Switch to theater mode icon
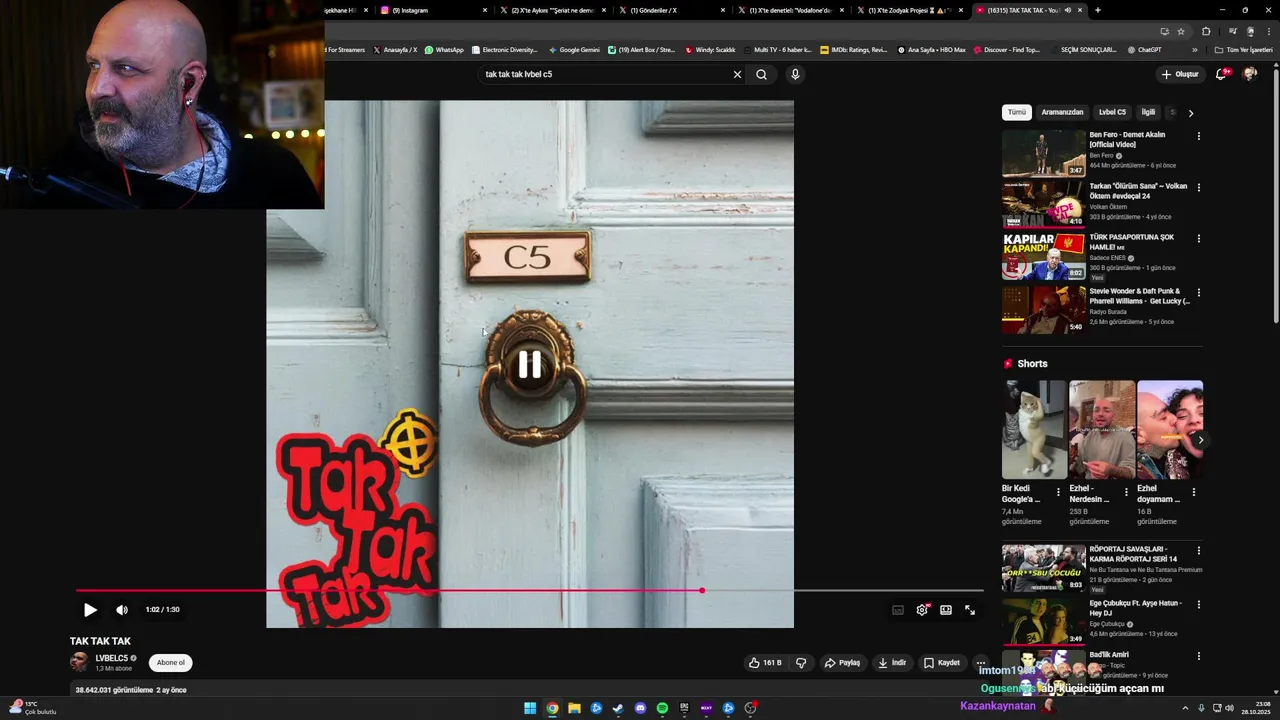 click(x=946, y=610)
